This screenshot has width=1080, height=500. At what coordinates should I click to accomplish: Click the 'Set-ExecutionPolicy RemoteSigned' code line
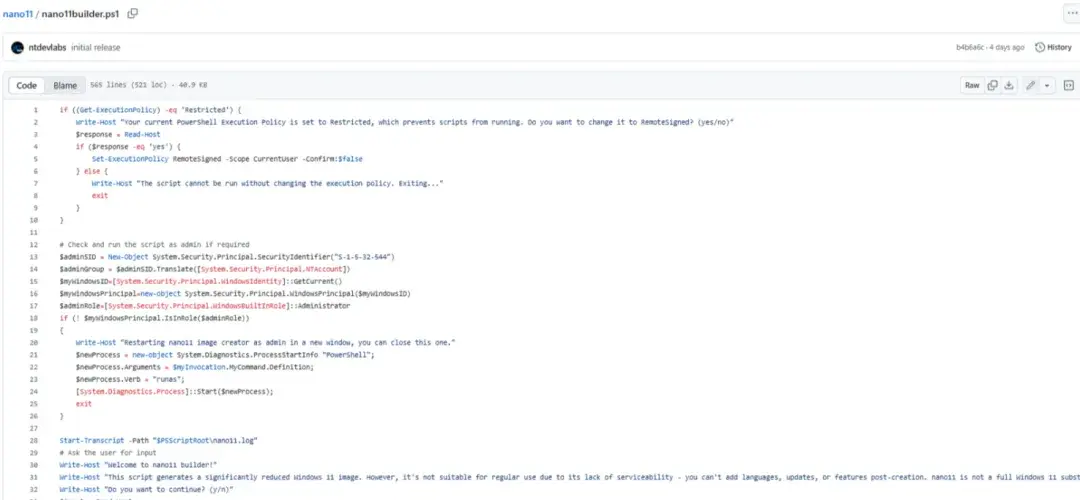(x=227, y=158)
